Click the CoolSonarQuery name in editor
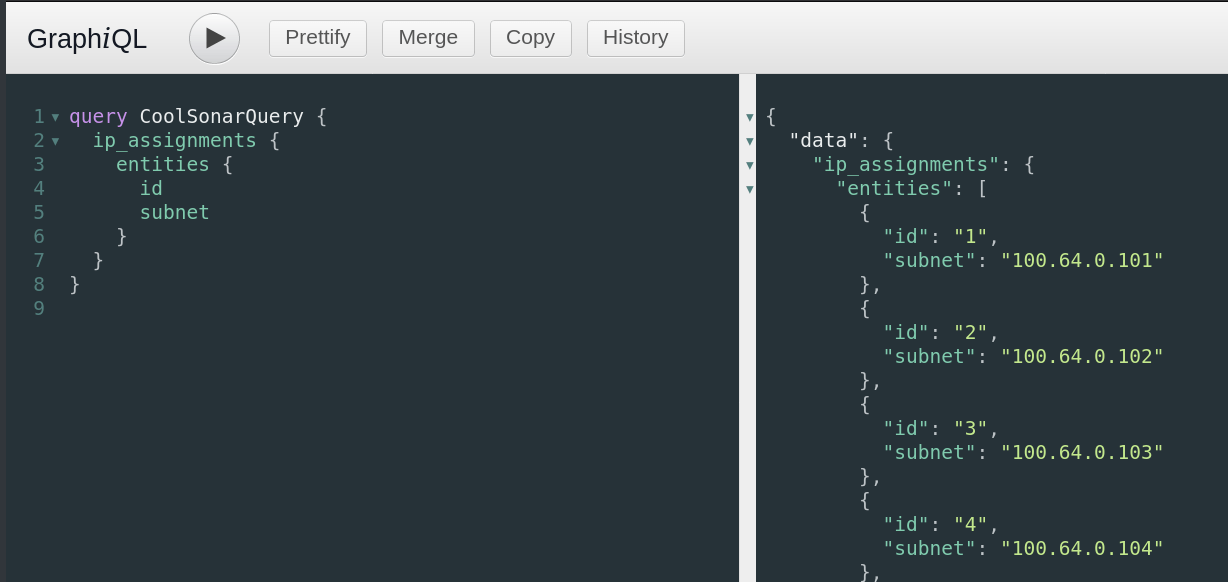1228x582 pixels. coord(222,116)
